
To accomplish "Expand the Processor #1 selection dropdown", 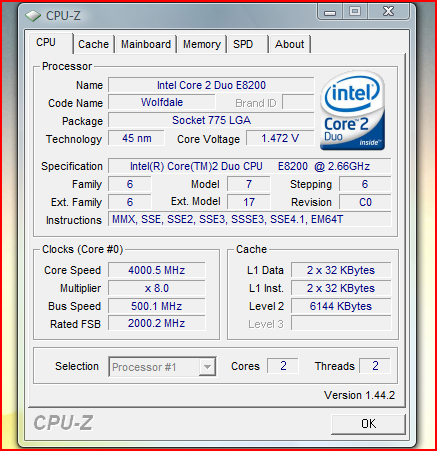I will 207,367.
